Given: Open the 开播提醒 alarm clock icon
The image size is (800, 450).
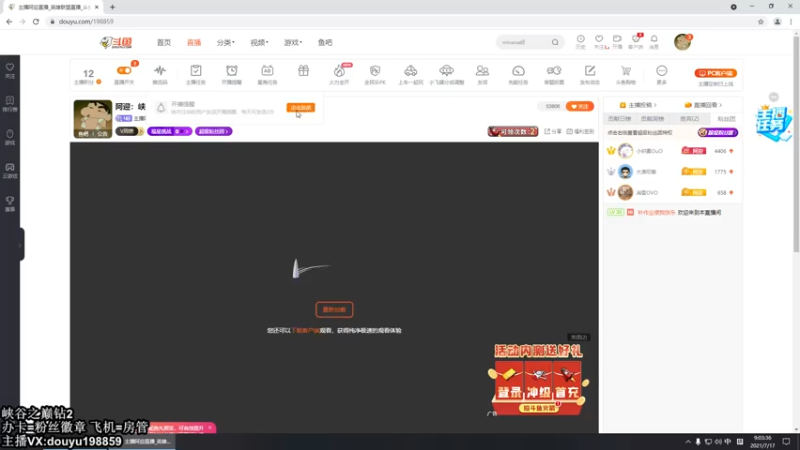Looking at the screenshot, I should tap(232, 71).
